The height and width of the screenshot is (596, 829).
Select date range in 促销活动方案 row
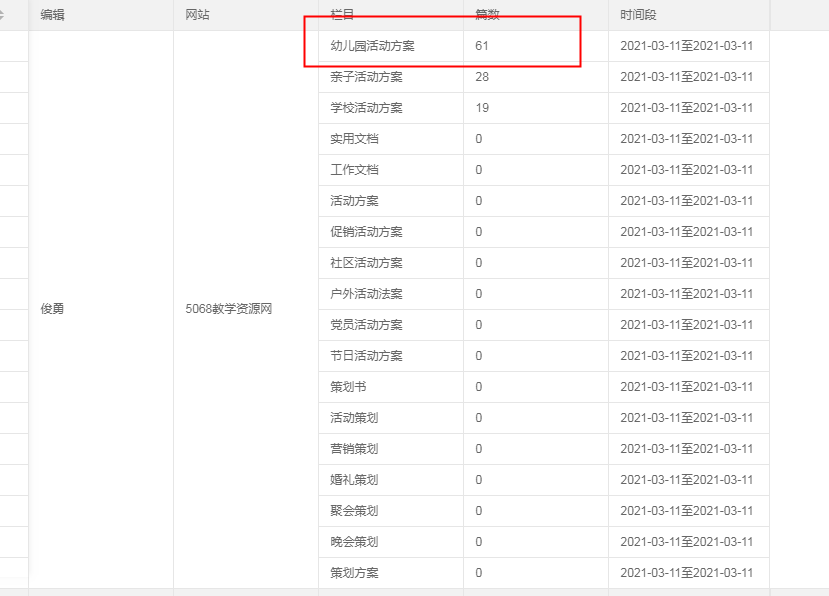[686, 232]
